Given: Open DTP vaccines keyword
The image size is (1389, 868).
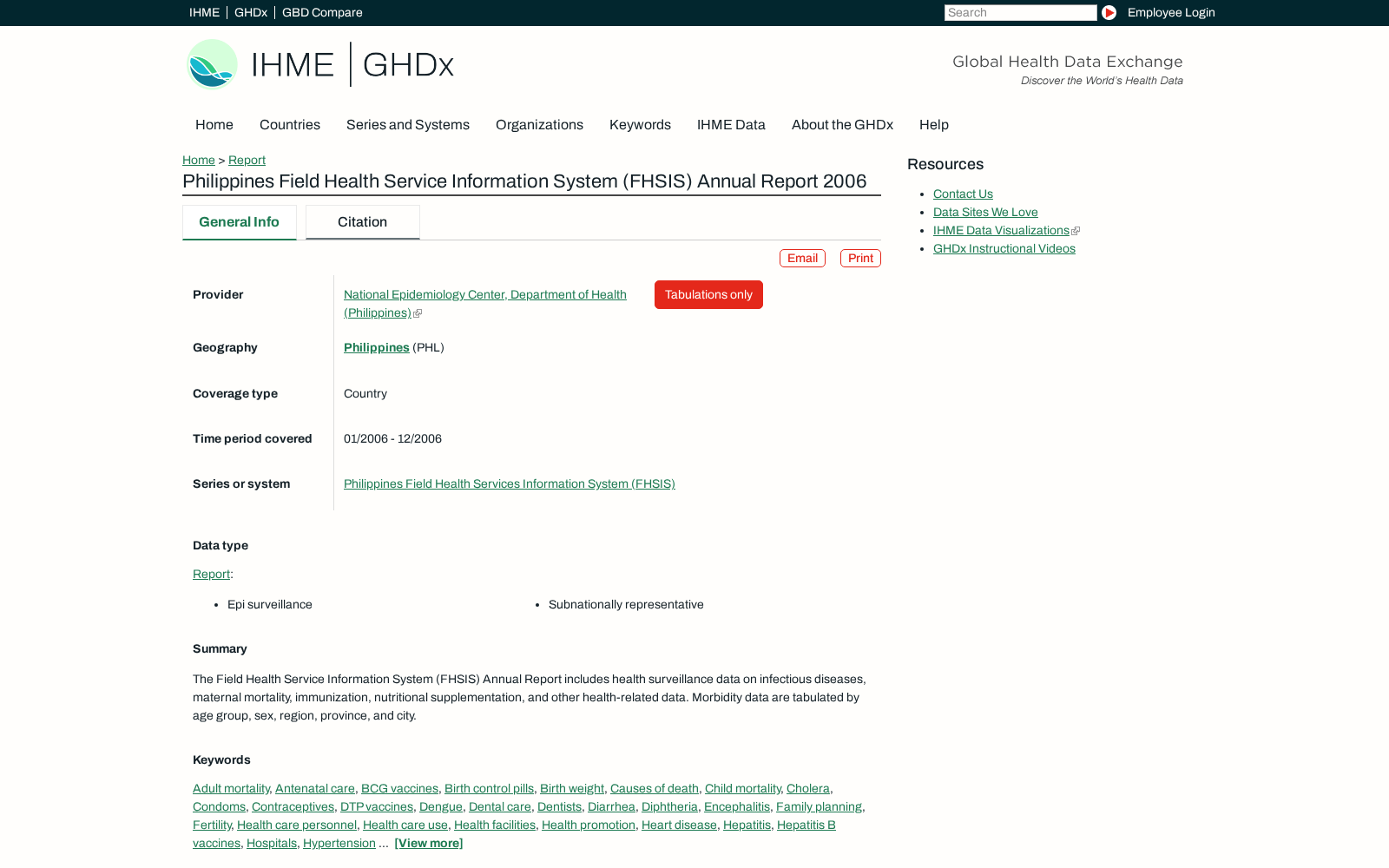Looking at the screenshot, I should coord(377,806).
